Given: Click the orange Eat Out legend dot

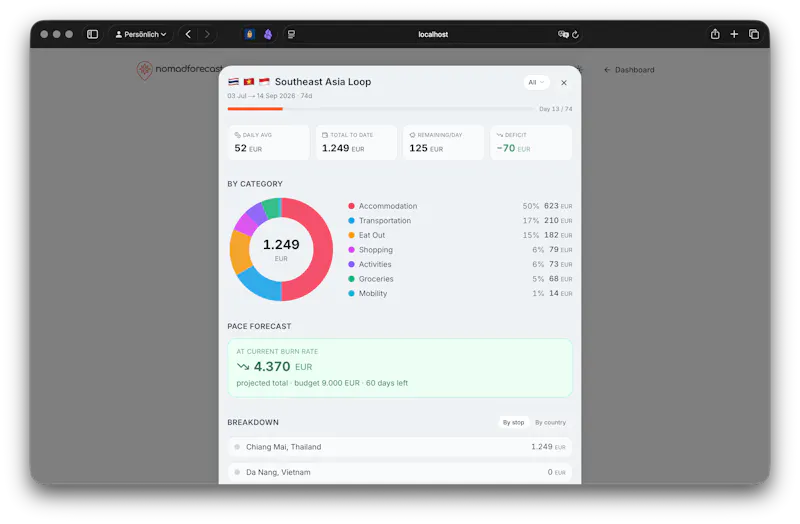Looking at the screenshot, I should 352,235.
